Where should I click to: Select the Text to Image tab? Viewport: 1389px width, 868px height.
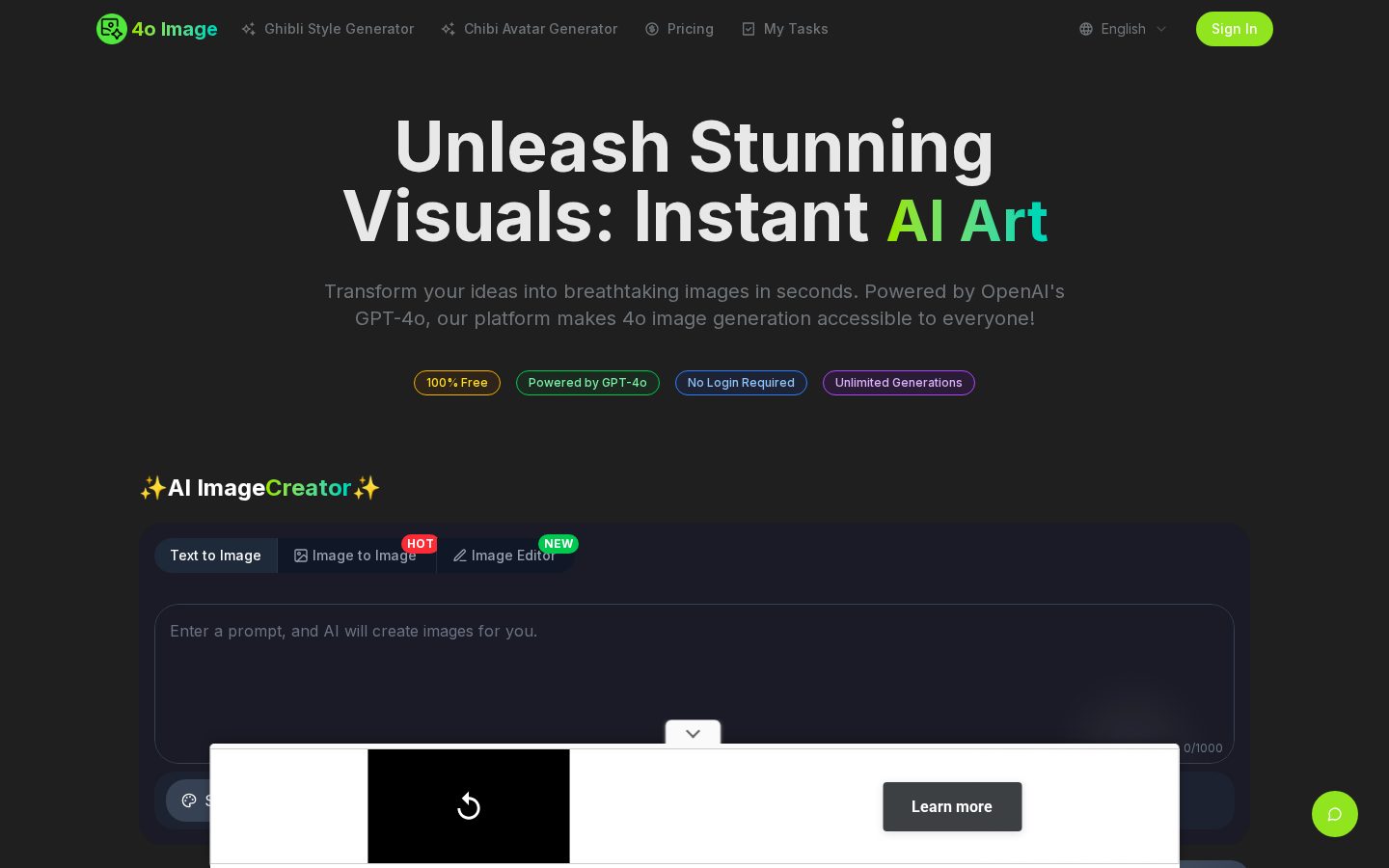[x=216, y=556]
